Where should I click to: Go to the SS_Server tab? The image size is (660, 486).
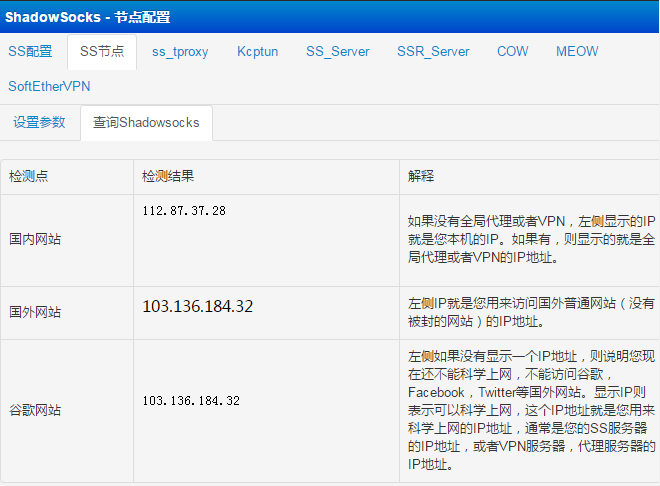point(338,51)
